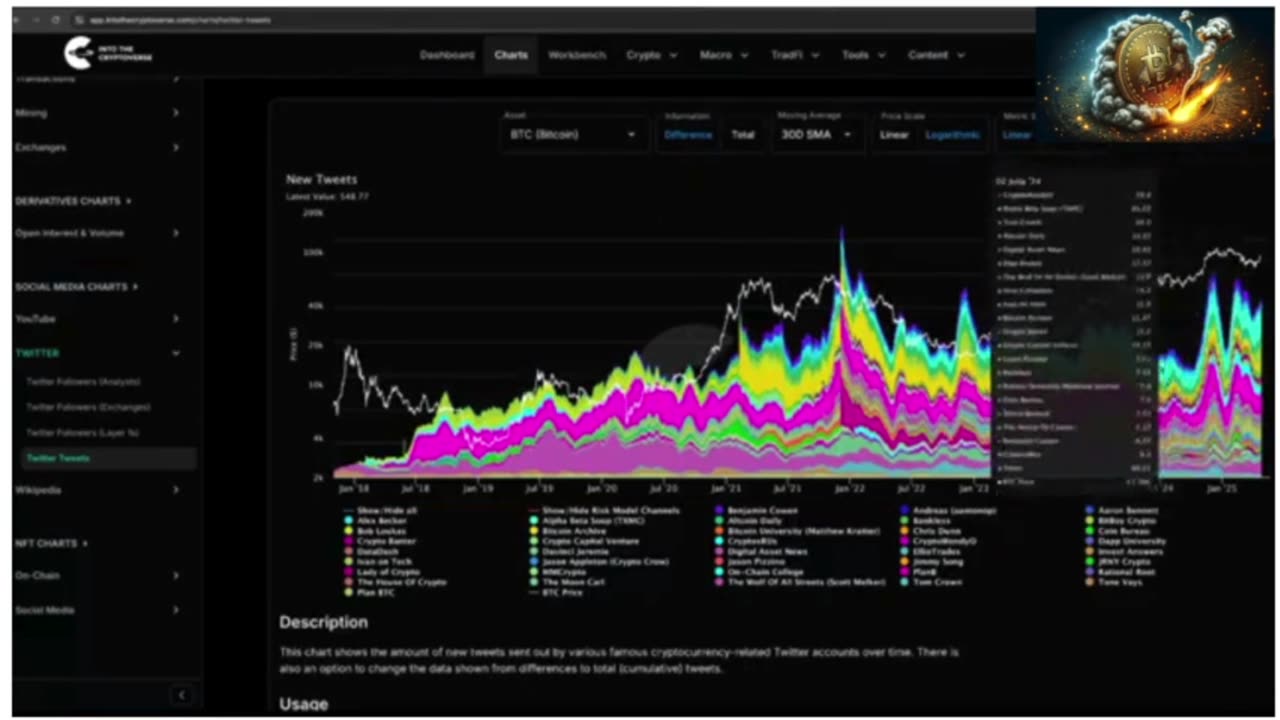Toggle Andreas (aantonop) series visibility
This screenshot has width=1280, height=720.
tap(949, 510)
